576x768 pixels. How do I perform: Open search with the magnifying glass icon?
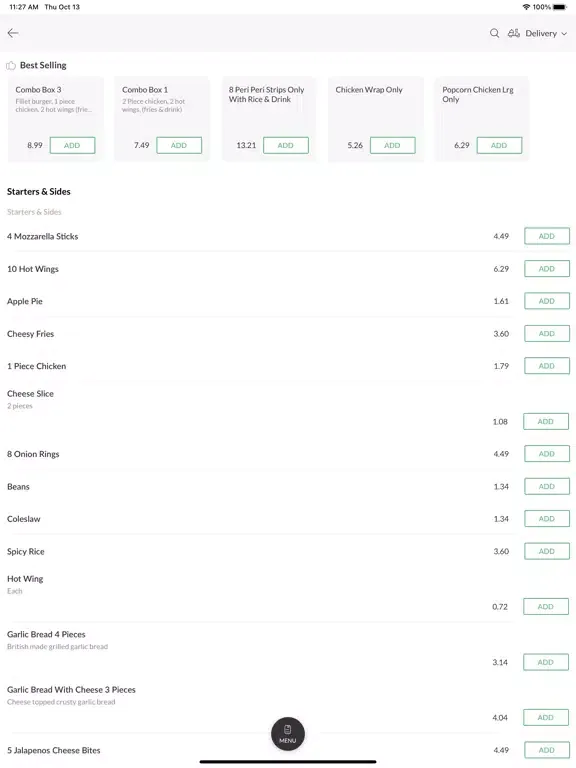point(494,33)
